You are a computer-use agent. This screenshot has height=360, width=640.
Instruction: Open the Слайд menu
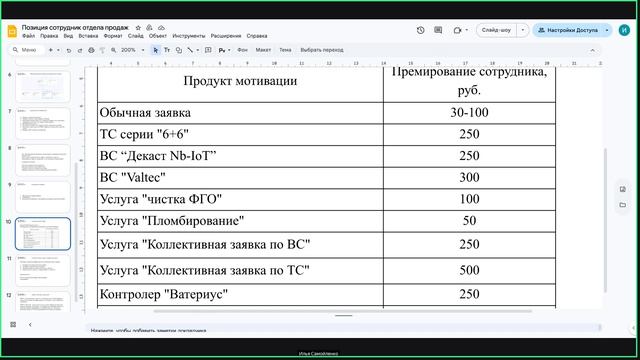click(136, 36)
